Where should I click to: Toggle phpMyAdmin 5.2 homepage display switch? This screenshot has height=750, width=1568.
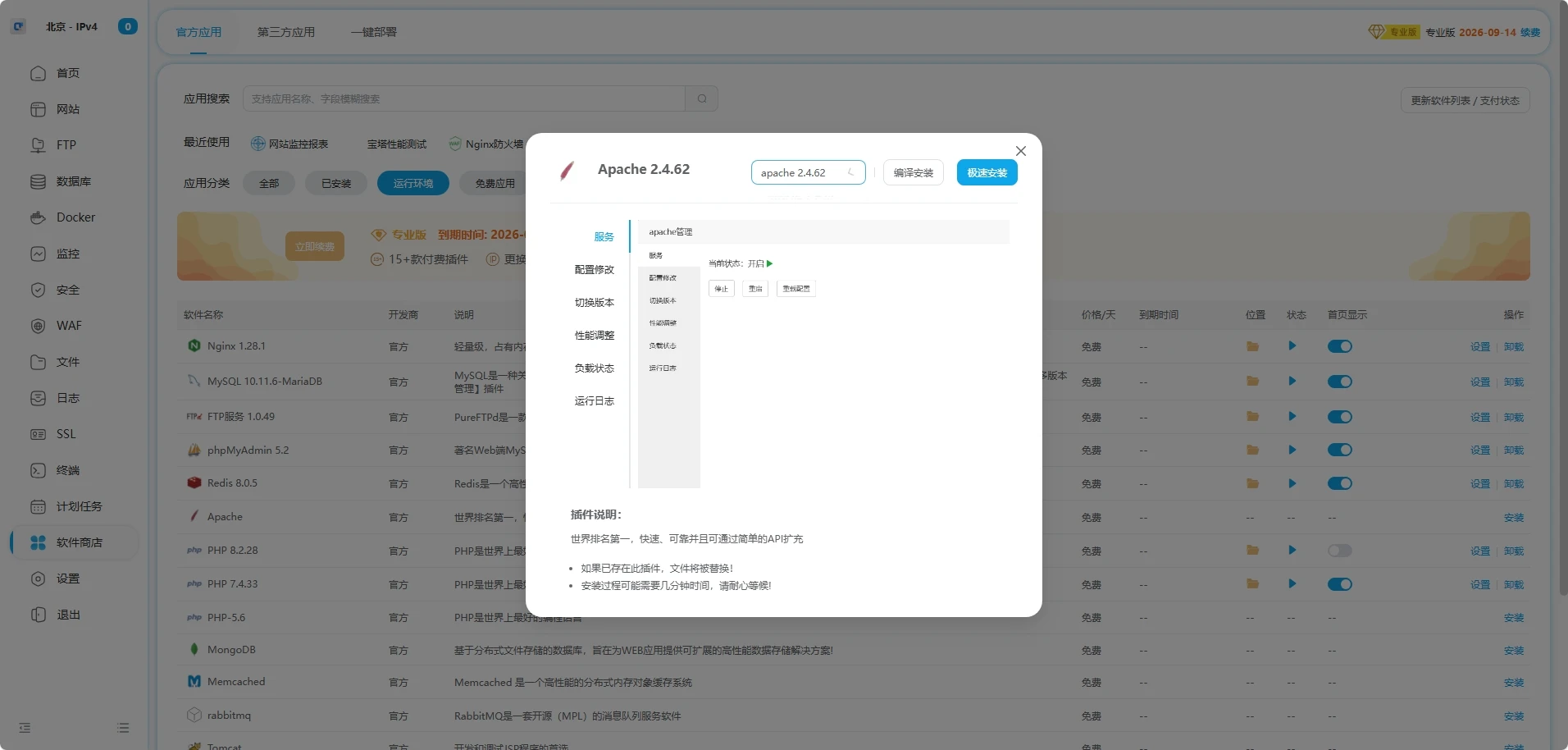point(1339,450)
